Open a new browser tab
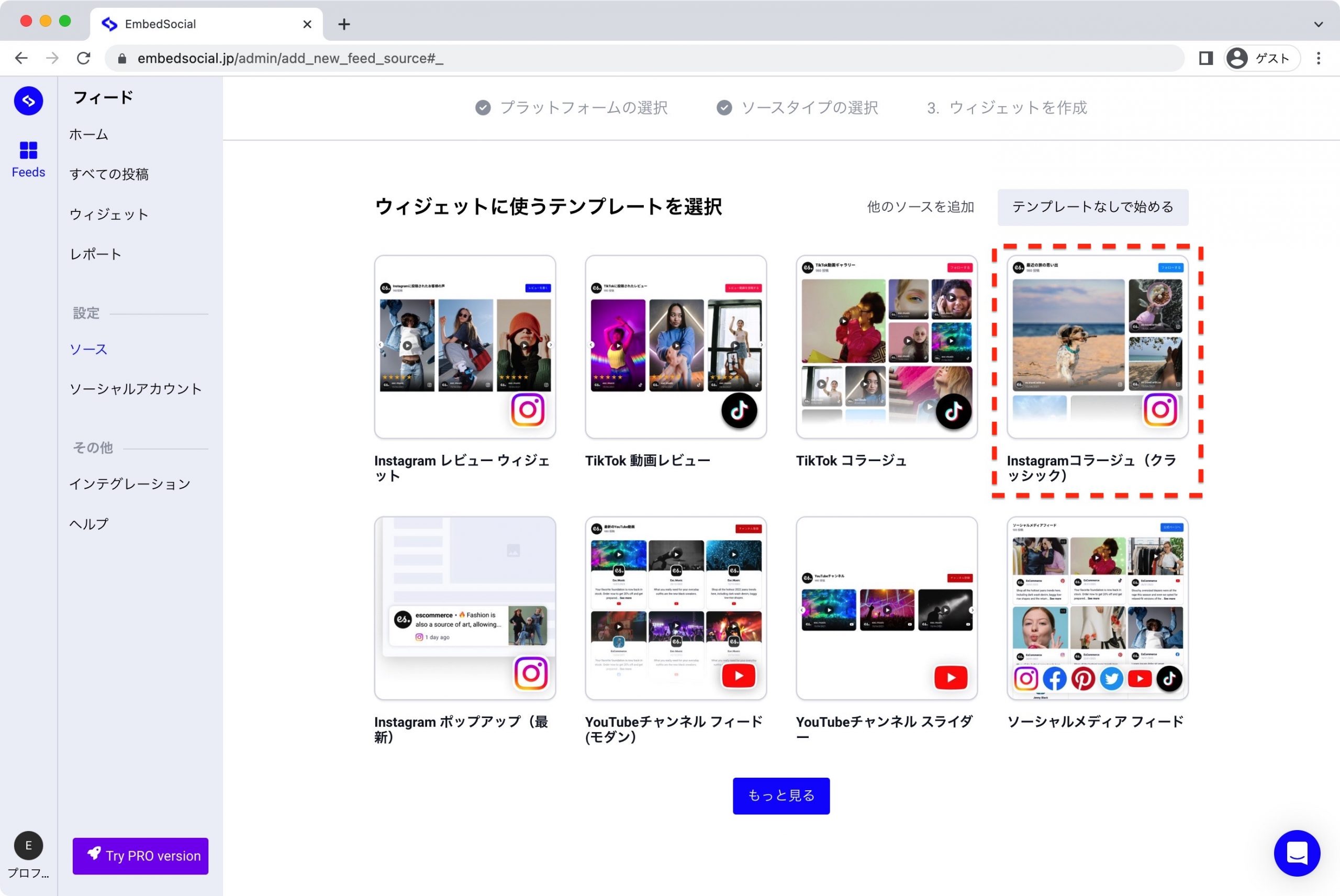Screen dimensions: 1340x896 (x=344, y=24)
